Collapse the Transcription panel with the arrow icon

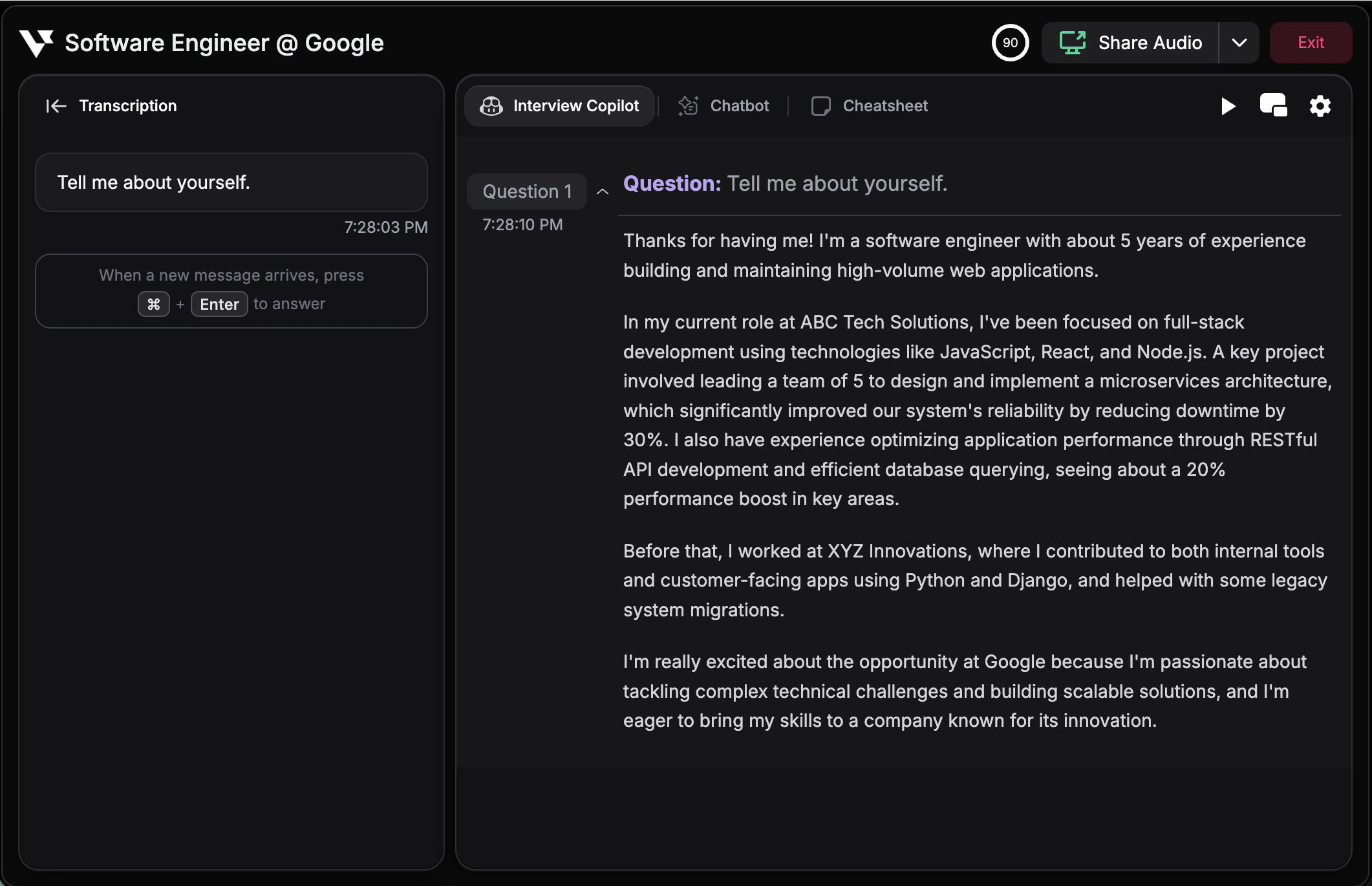tap(56, 106)
